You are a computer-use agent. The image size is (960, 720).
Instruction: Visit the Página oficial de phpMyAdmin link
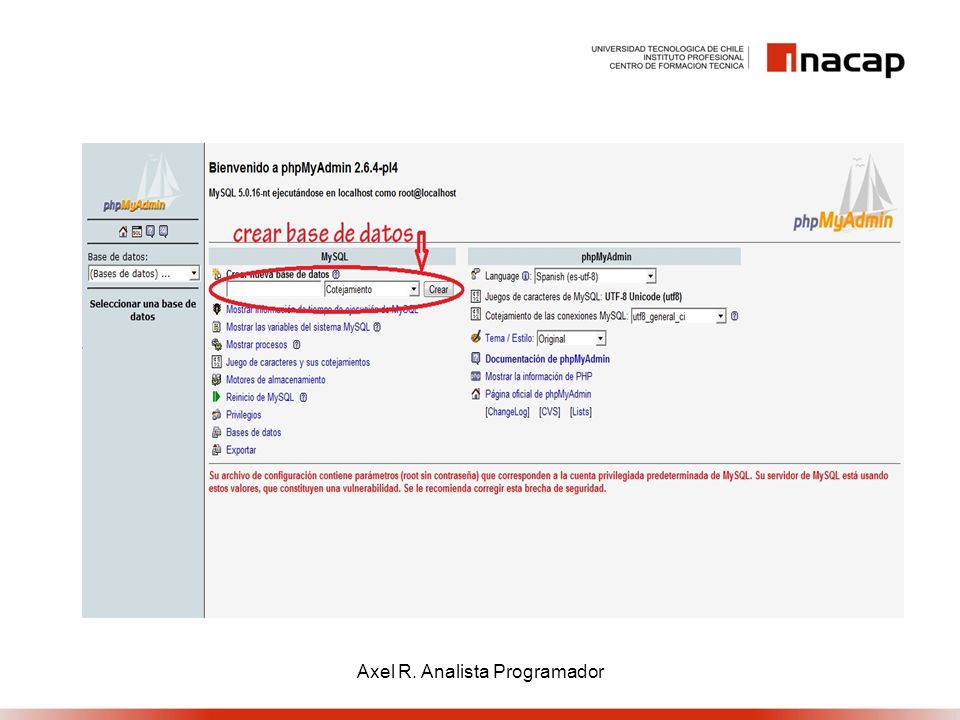[x=538, y=394]
